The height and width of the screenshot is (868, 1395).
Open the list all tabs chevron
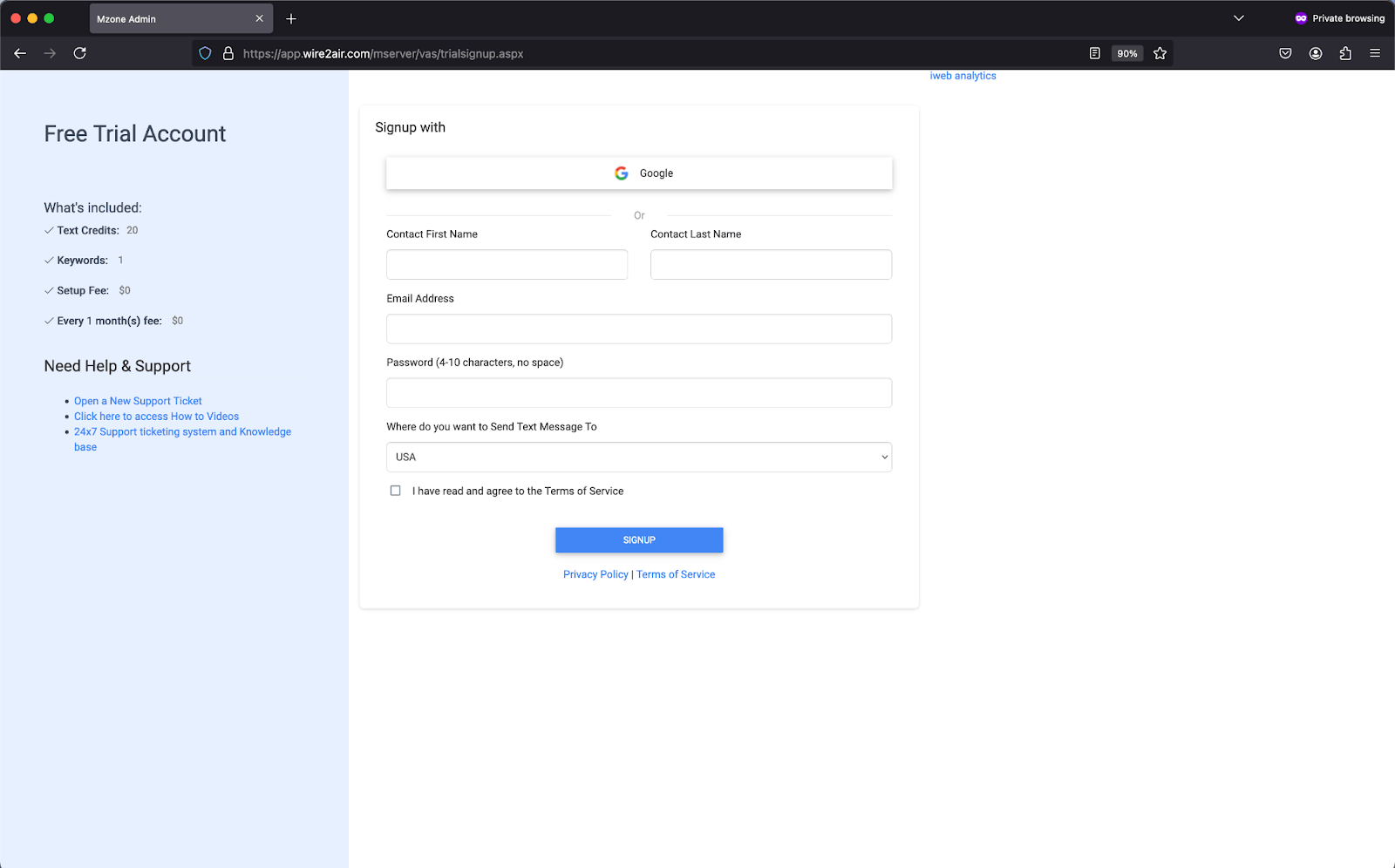pos(1238,18)
